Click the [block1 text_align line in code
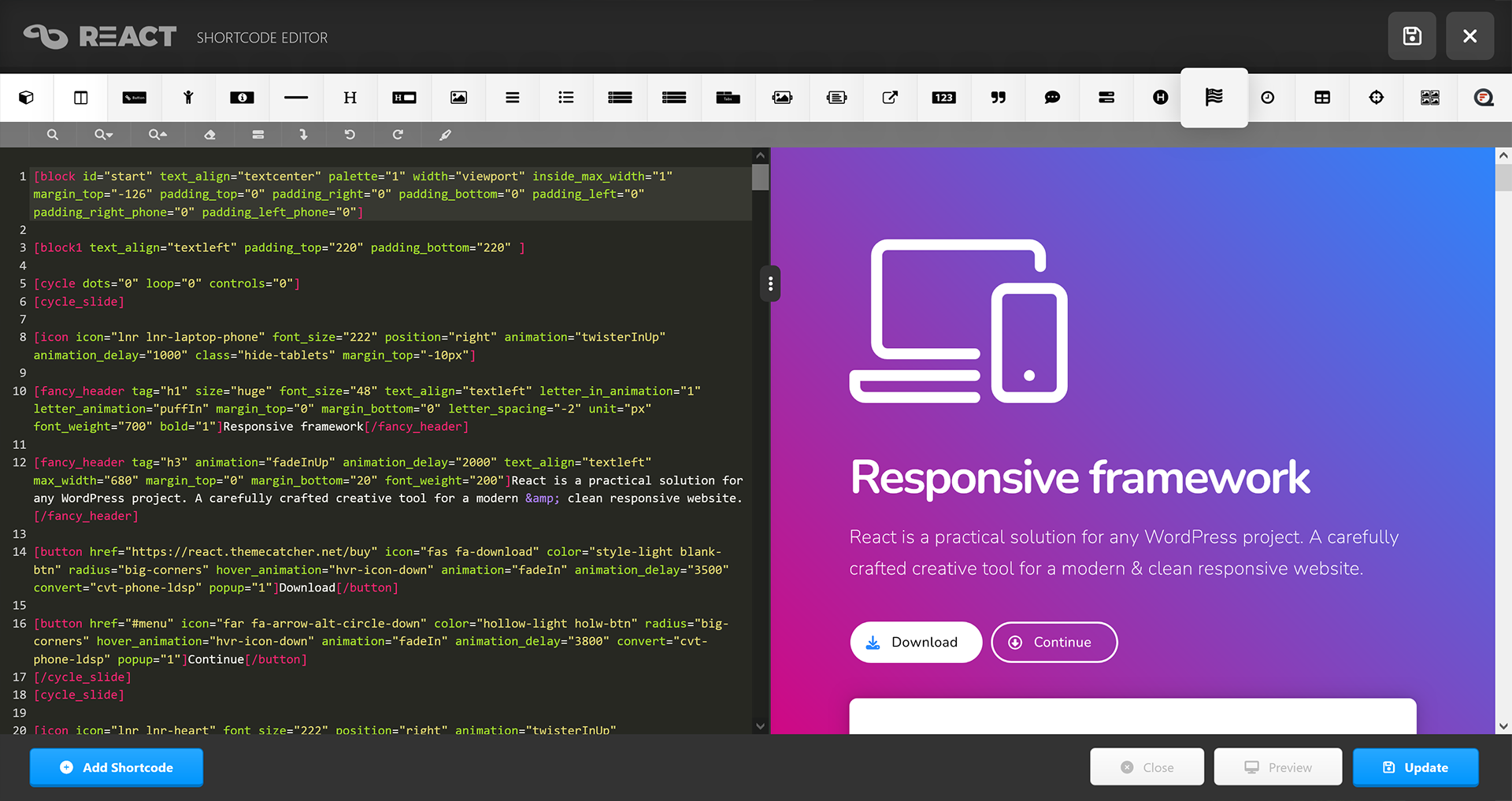 [280, 247]
